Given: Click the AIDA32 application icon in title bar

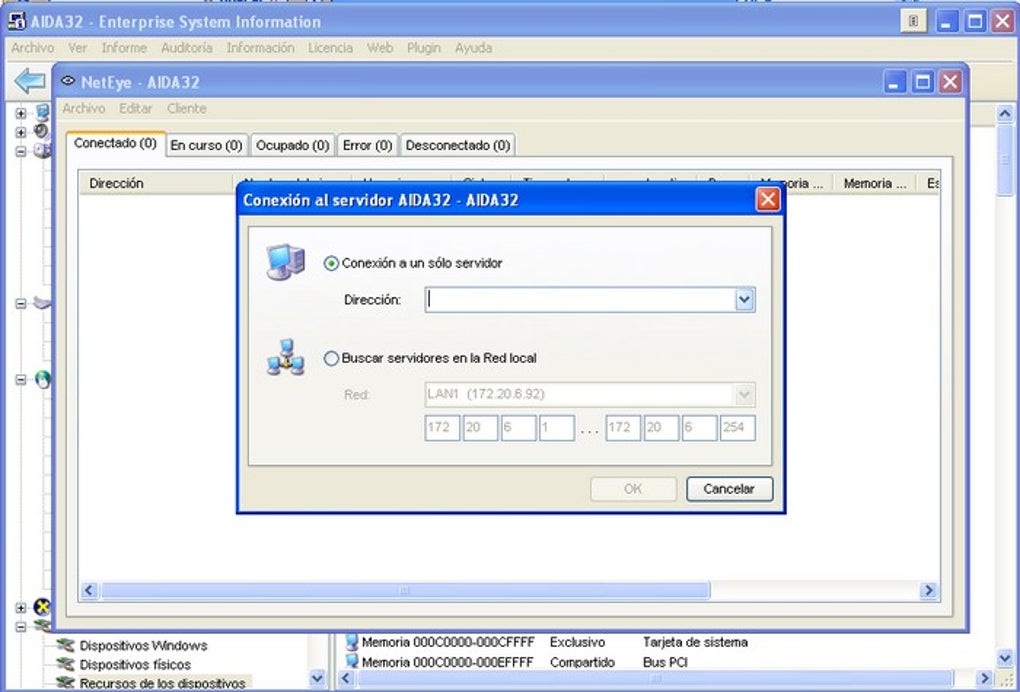Looking at the screenshot, I should pos(17,21).
